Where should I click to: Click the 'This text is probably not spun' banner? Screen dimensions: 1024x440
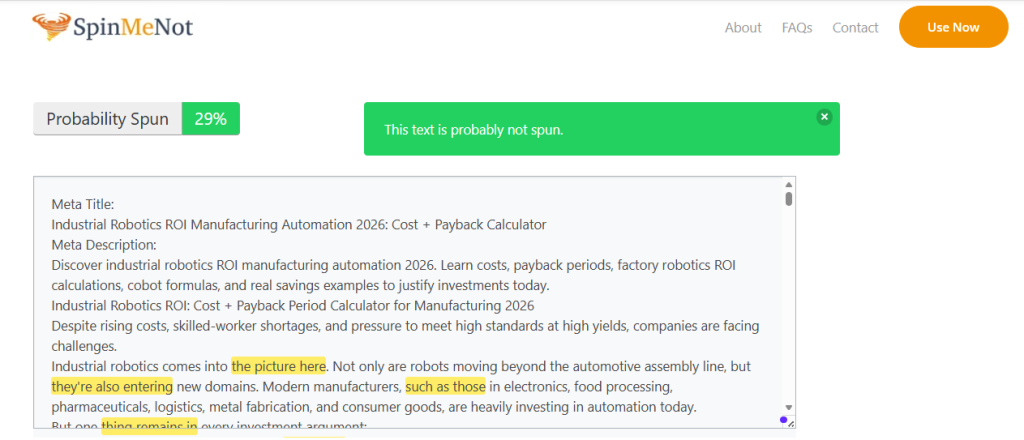[x=601, y=129]
